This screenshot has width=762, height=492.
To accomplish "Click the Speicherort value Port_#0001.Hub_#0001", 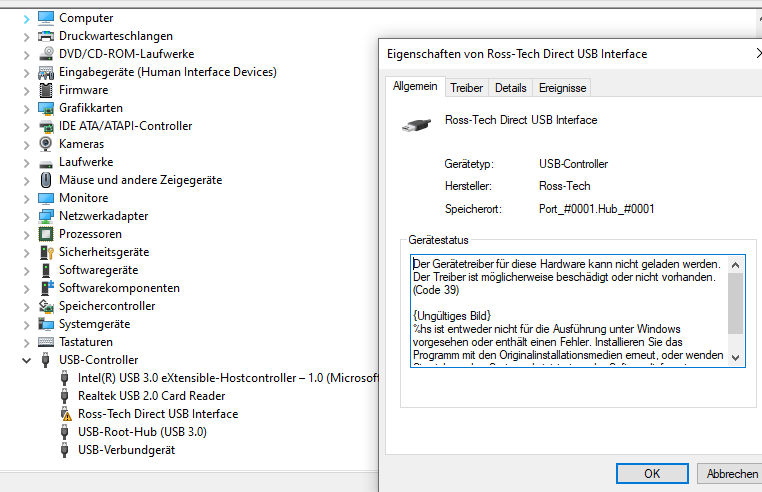I will (596, 209).
